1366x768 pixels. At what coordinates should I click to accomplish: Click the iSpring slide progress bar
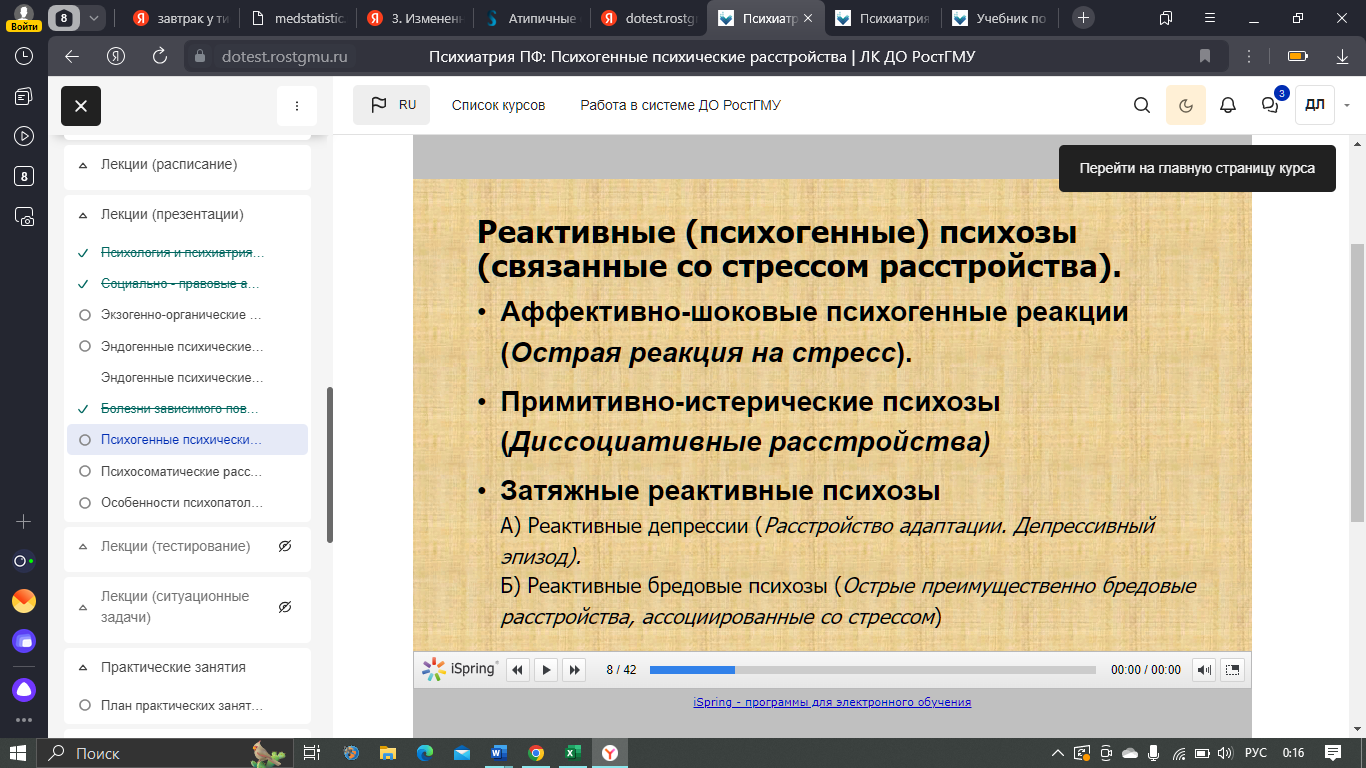click(873, 670)
